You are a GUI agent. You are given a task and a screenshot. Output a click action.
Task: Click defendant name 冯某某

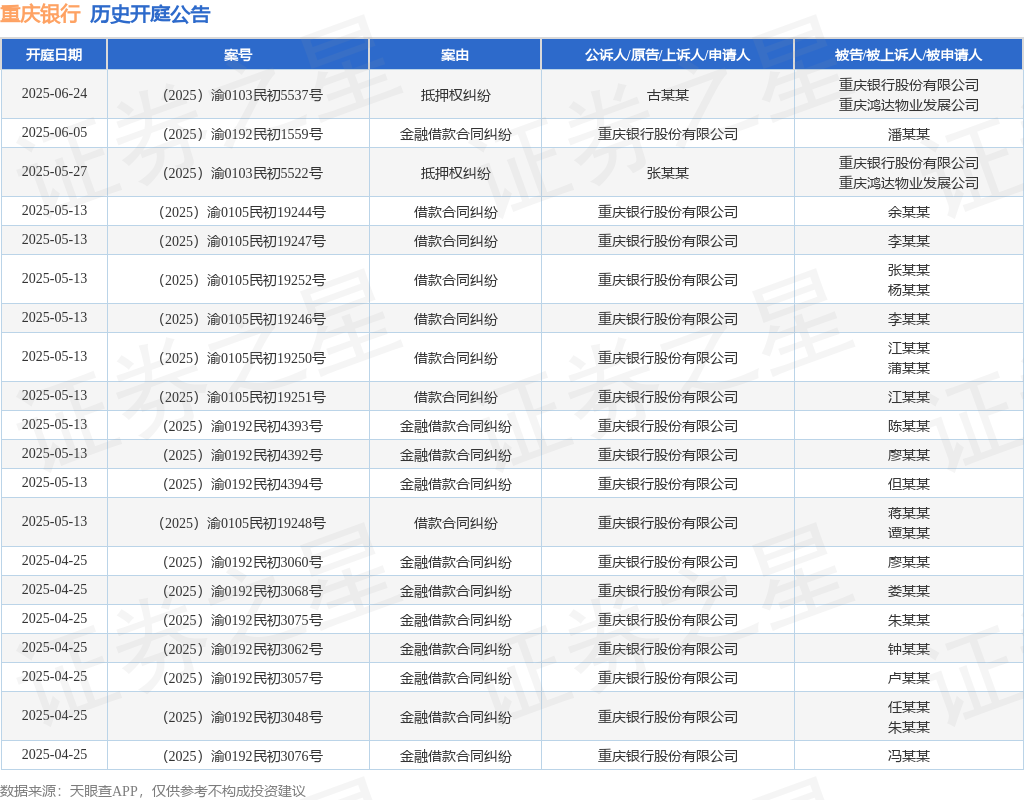908,757
